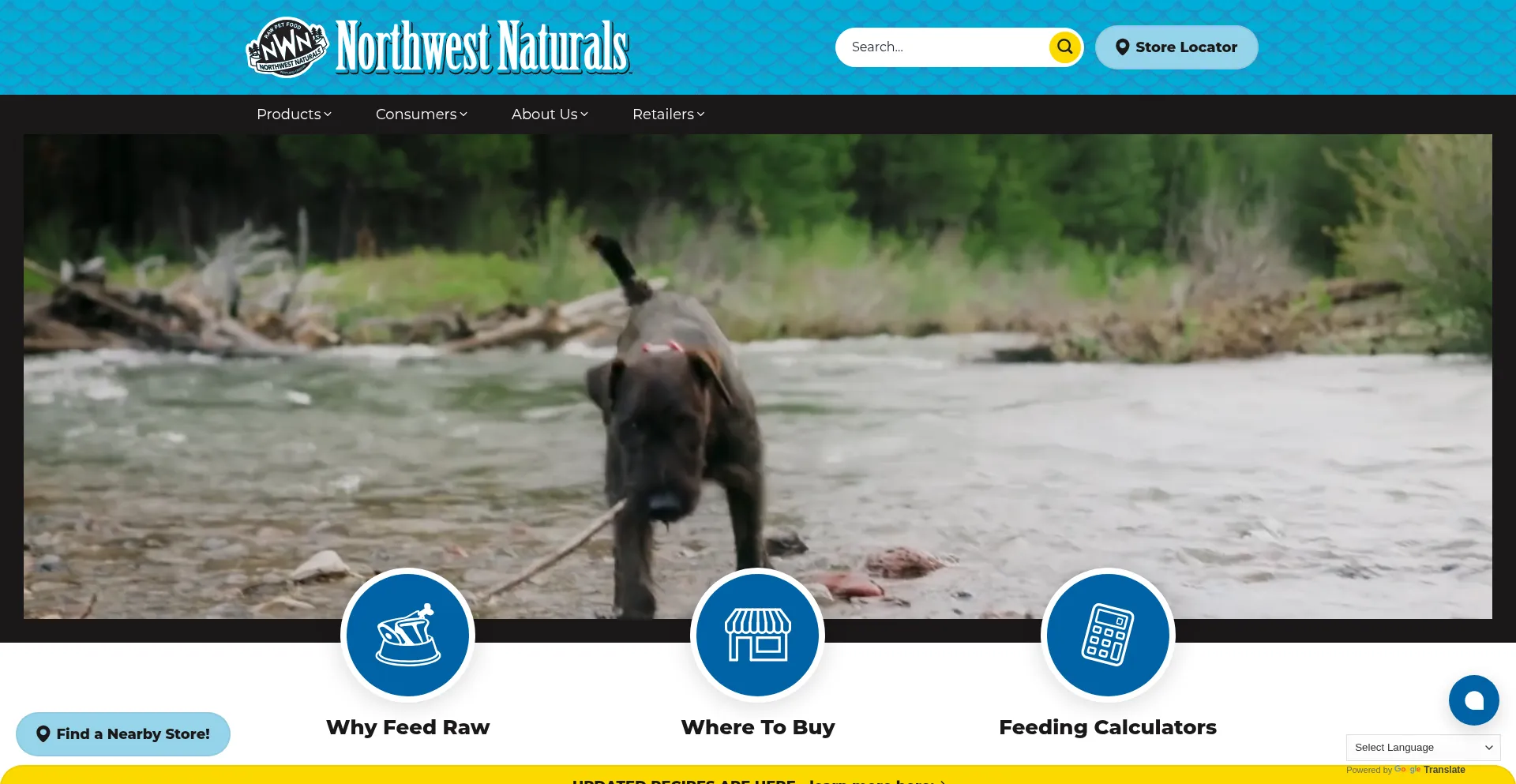The height and width of the screenshot is (784, 1516).
Task: Click Find a Nearby Store button
Action: [123, 734]
